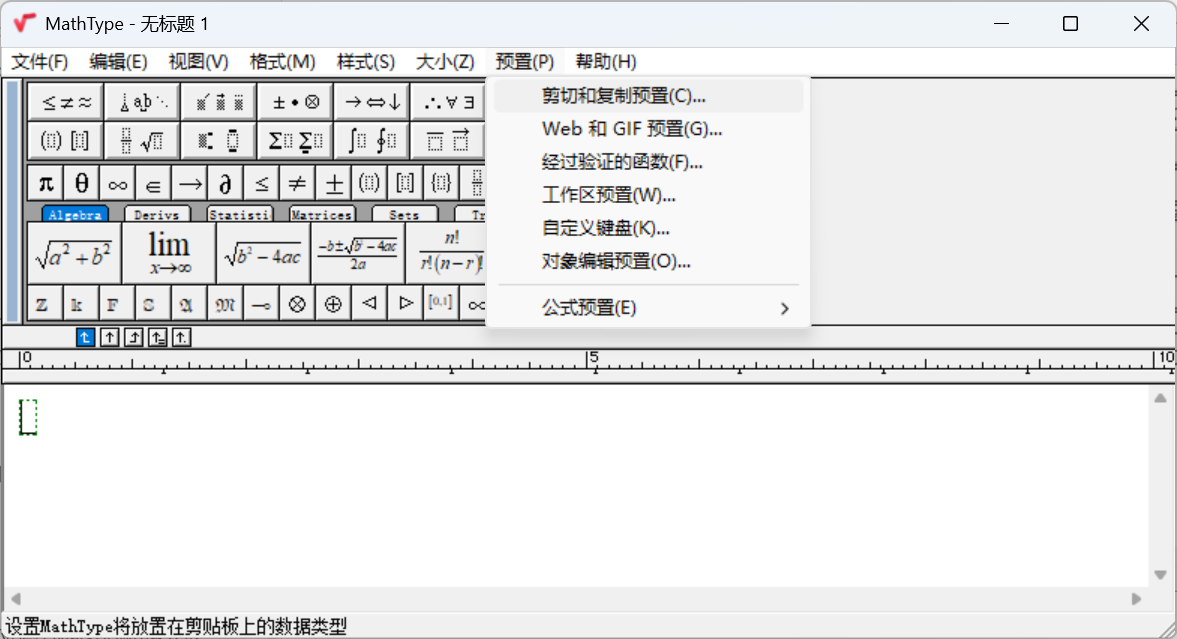Choose 剪切和复制预置(C)... from the menu

(x=649, y=96)
